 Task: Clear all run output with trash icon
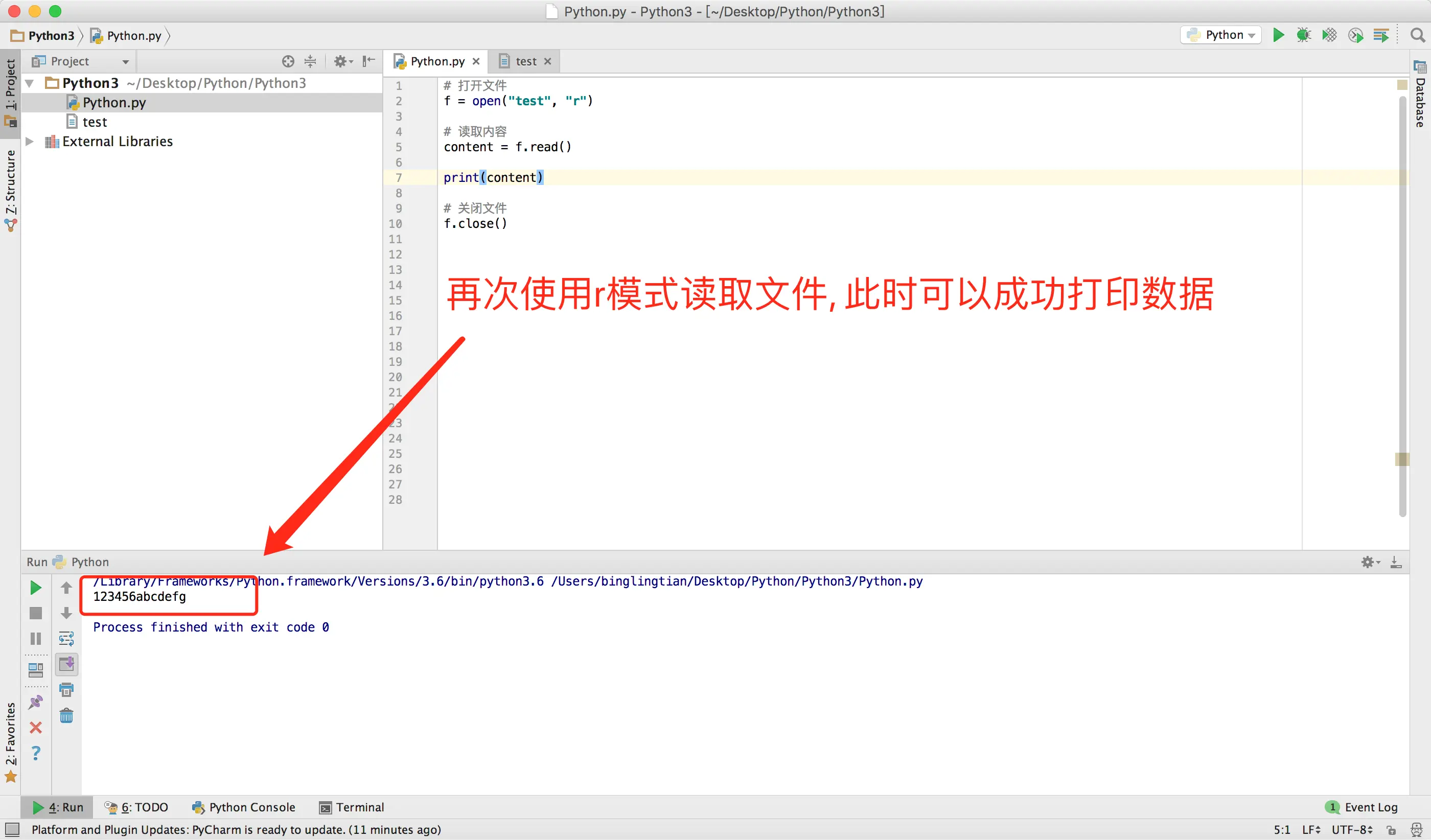click(x=66, y=716)
